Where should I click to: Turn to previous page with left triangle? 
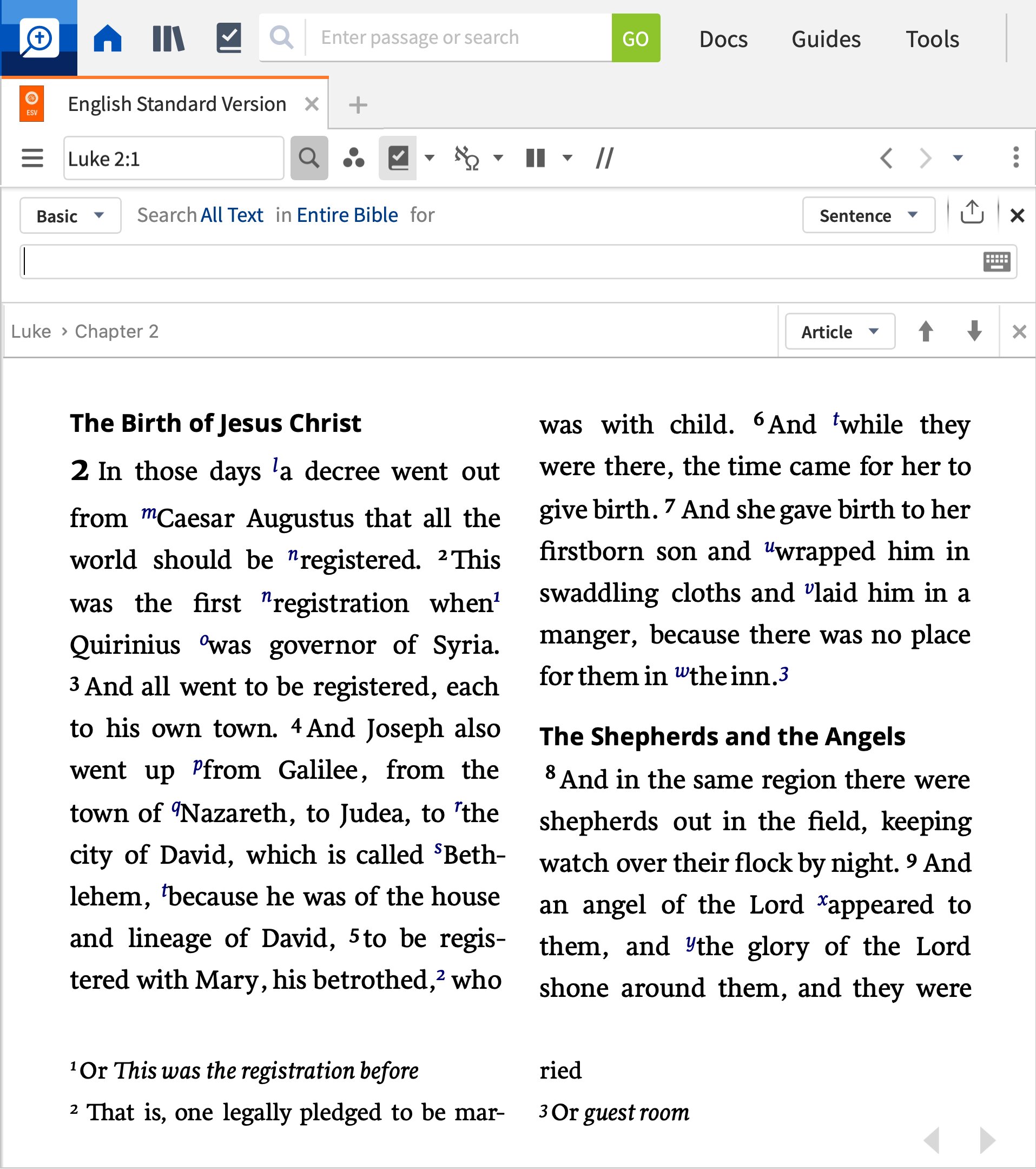pyautogui.click(x=932, y=1140)
